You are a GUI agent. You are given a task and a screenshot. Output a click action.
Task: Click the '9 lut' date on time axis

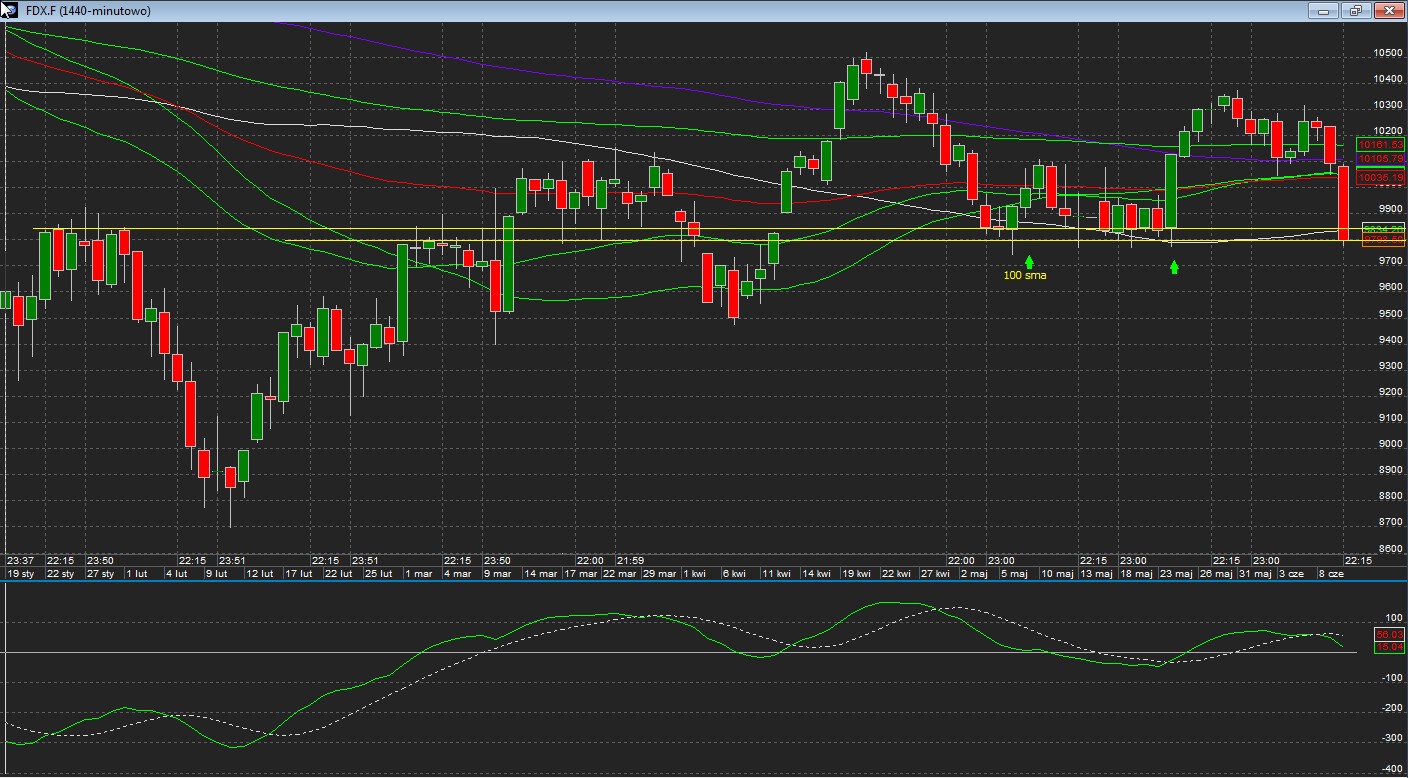[216, 574]
